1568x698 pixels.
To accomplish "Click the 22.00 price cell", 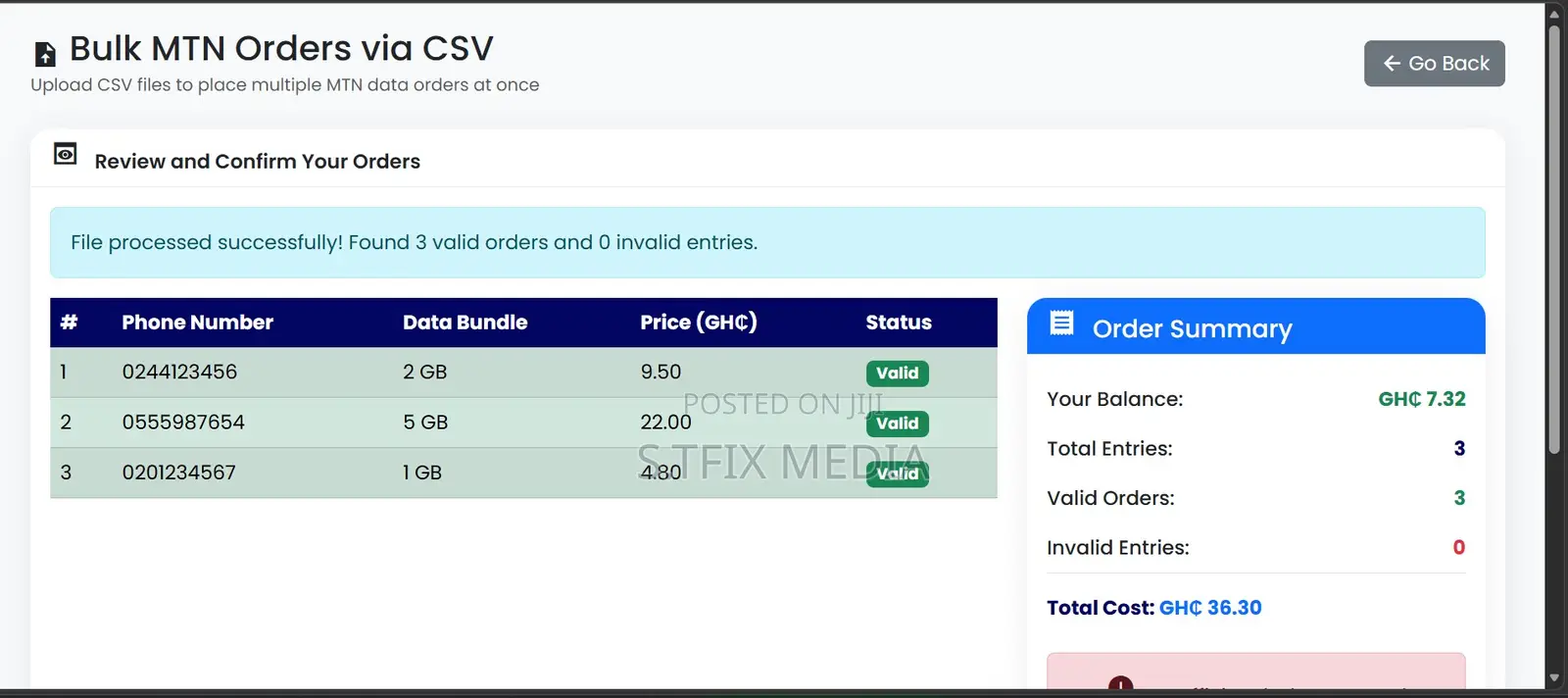I will [x=665, y=423].
